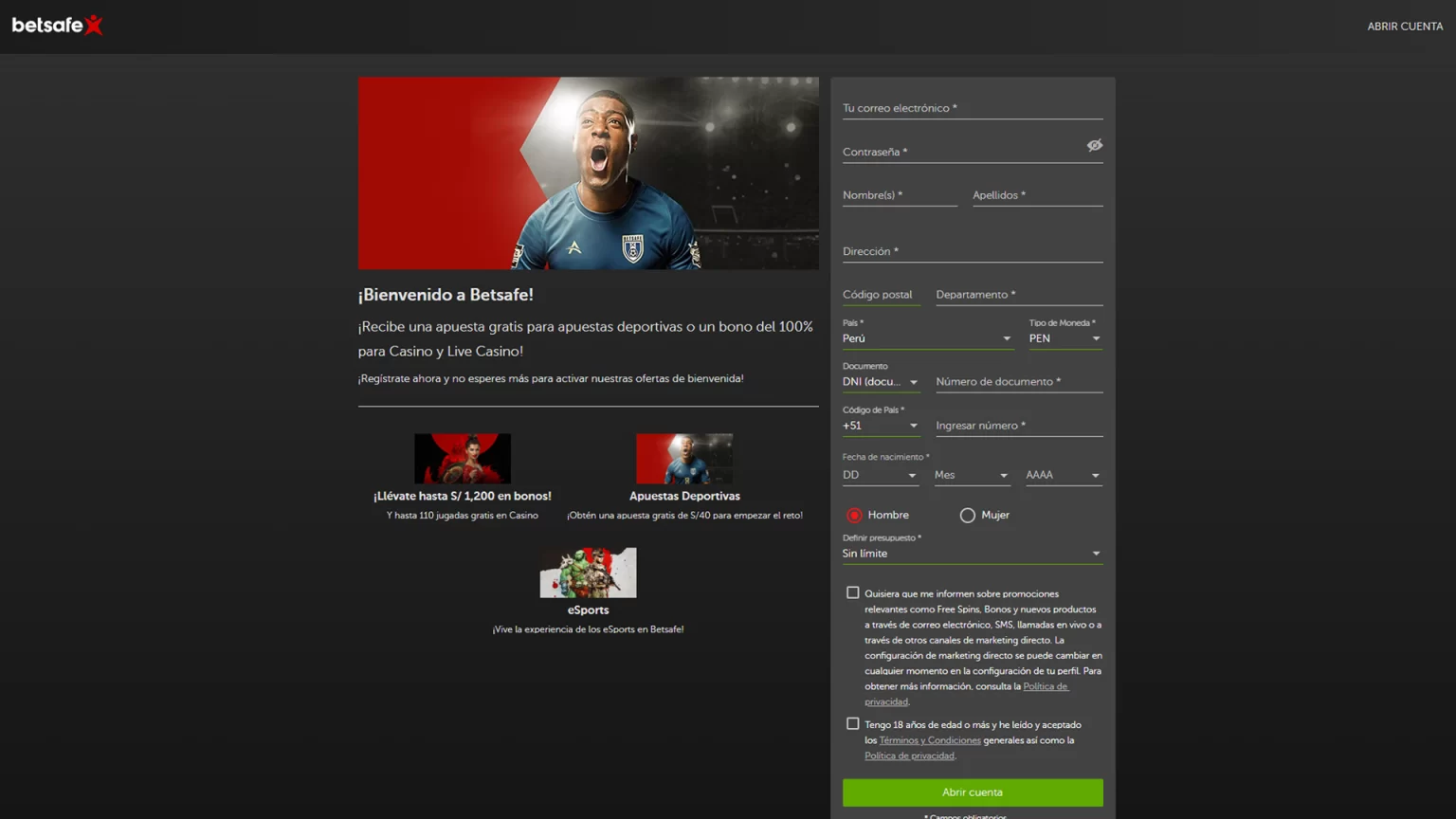Open the Política de privacidad link
The width and height of the screenshot is (1456, 819).
(x=910, y=755)
